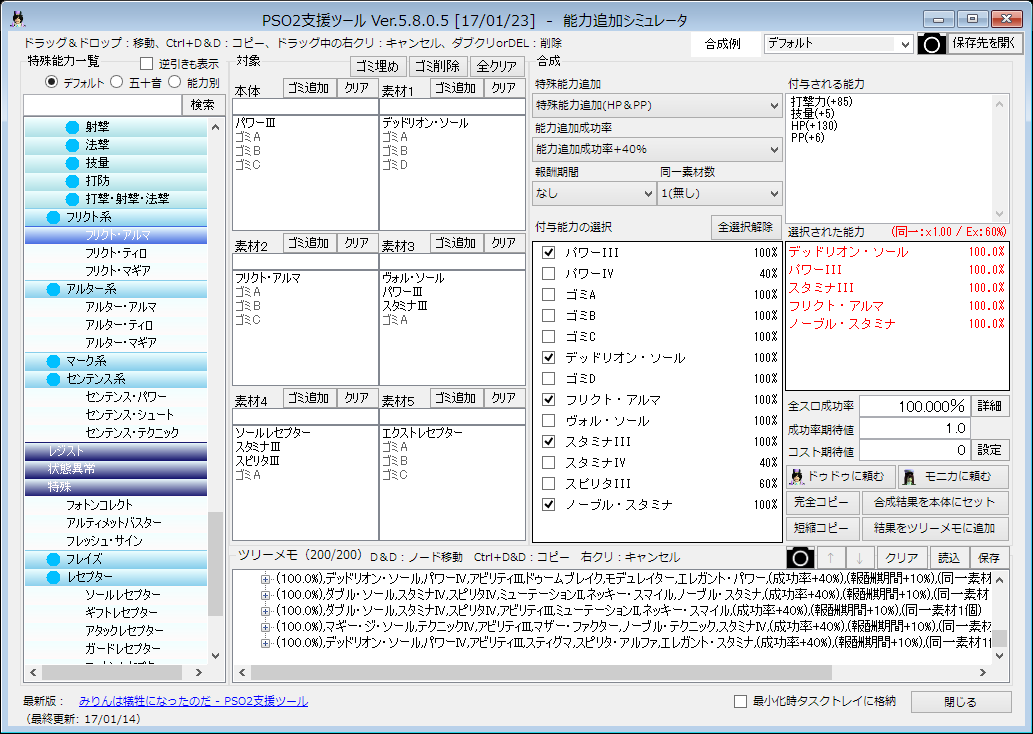This screenshot has width=1033, height=734.
Task: Open the 報酬期間 なし dropdown
Action: (594, 194)
